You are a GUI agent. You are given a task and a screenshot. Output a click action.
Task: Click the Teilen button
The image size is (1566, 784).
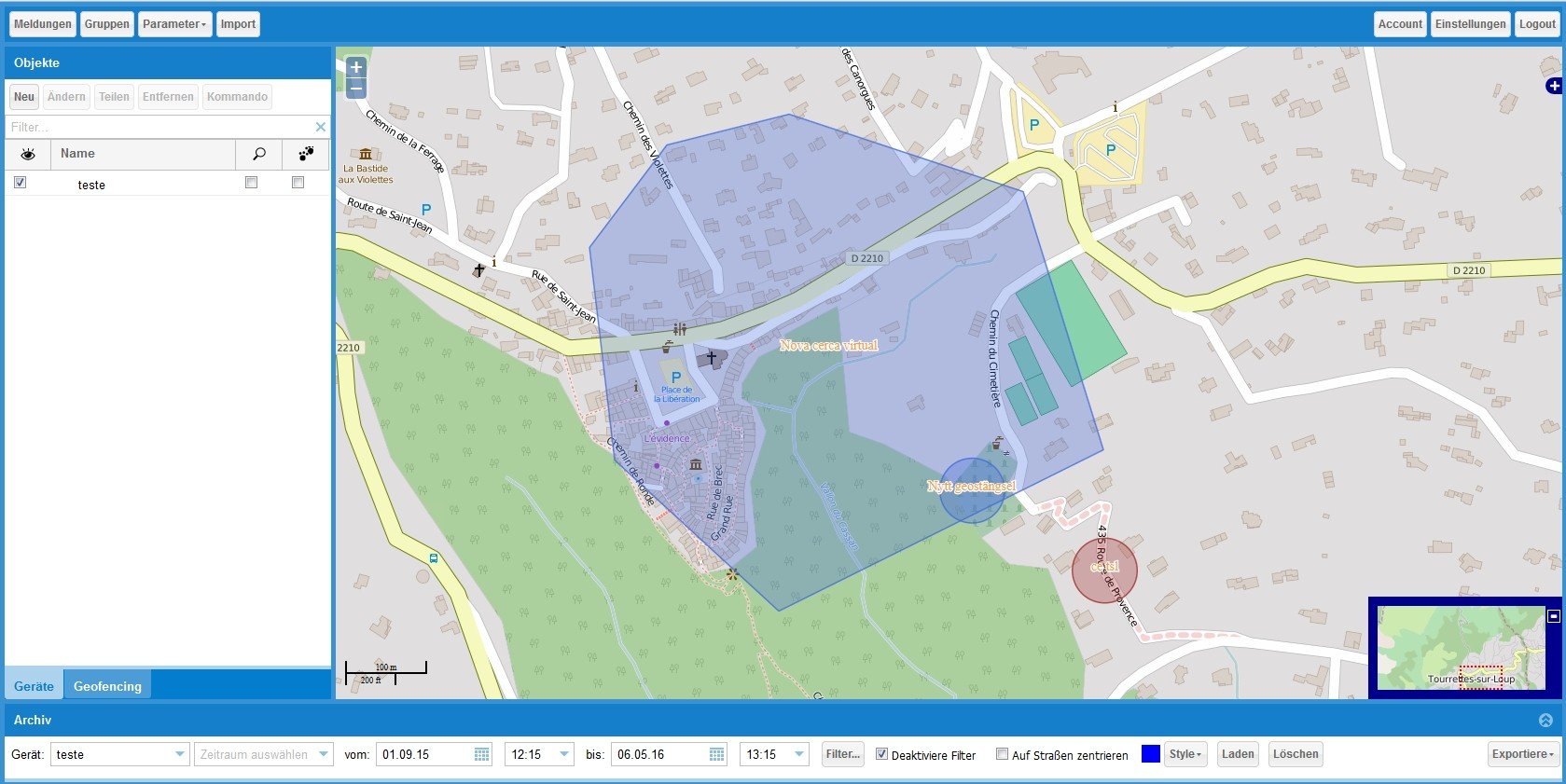114,97
